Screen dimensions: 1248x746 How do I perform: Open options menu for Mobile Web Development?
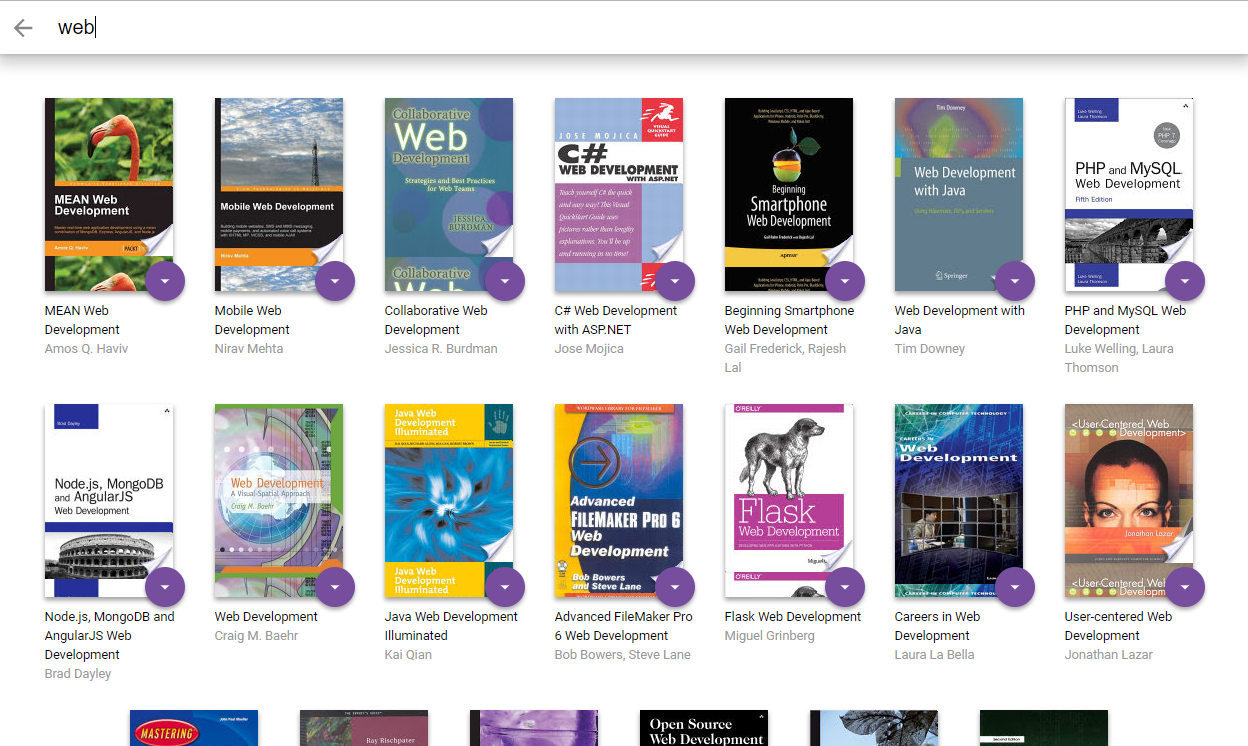point(335,281)
